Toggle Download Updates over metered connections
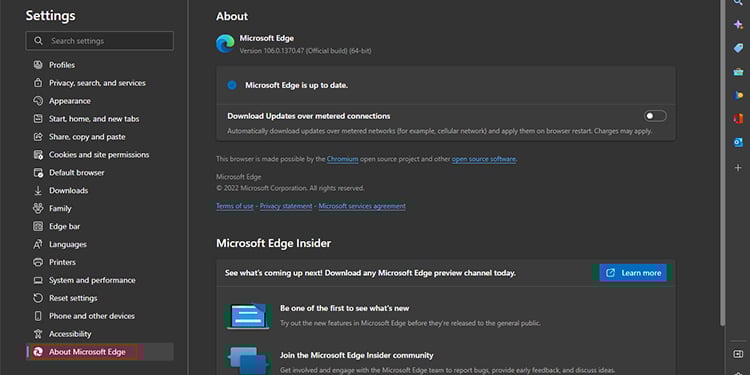The width and height of the screenshot is (750, 375). tap(655, 116)
